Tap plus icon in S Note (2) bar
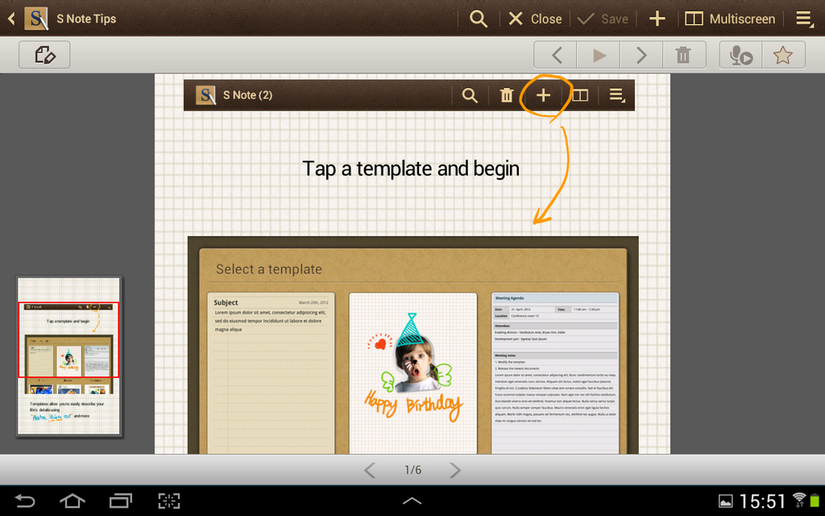Screen dimensions: 825x516 coord(543,95)
